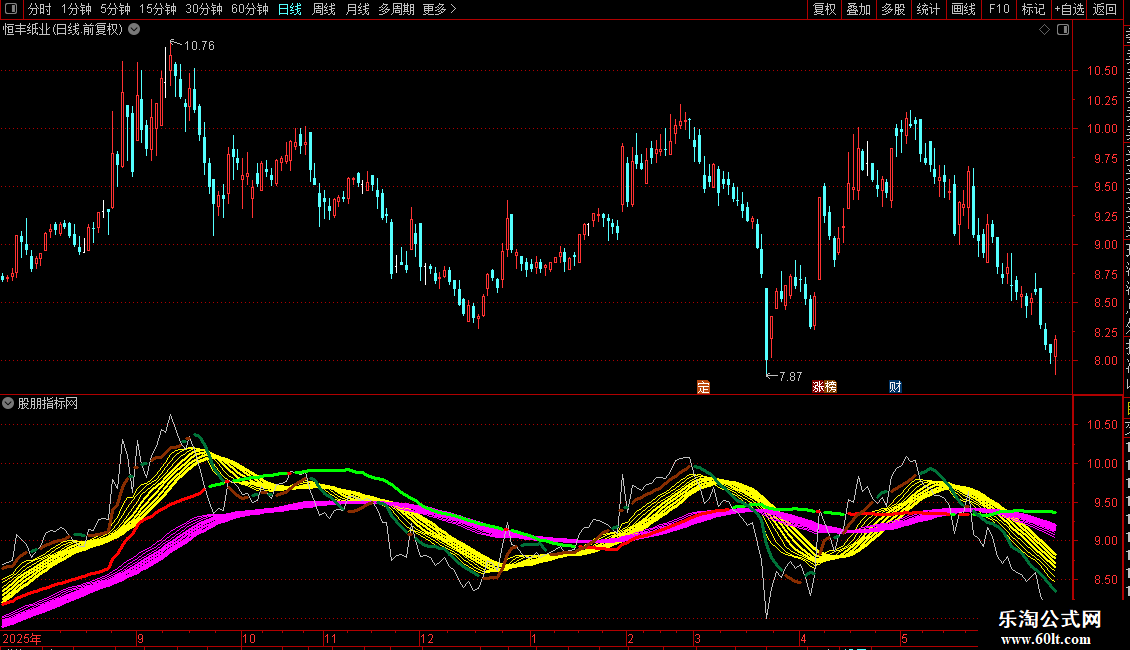
Task: Click the split-panel icon beside the diamond
Action: coord(1063,30)
